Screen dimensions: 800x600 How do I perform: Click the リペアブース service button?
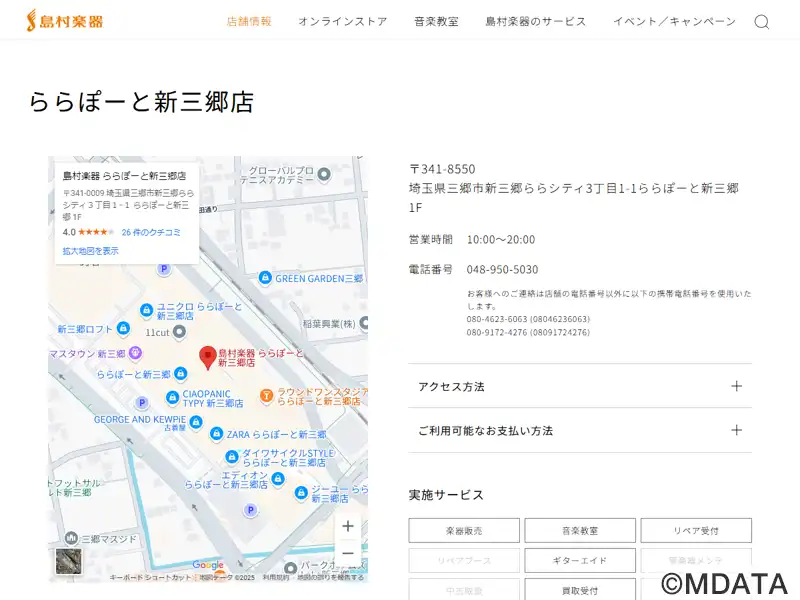(x=464, y=560)
